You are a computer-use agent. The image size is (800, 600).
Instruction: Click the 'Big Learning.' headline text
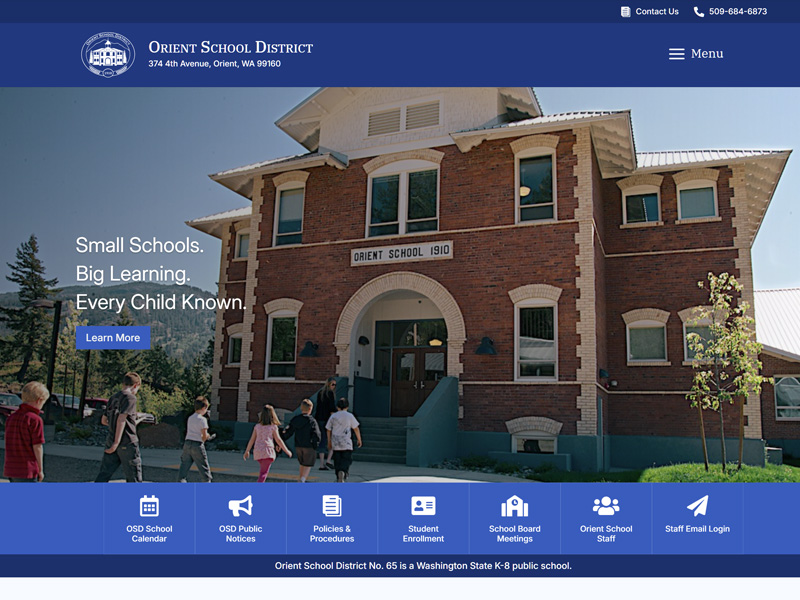133,274
